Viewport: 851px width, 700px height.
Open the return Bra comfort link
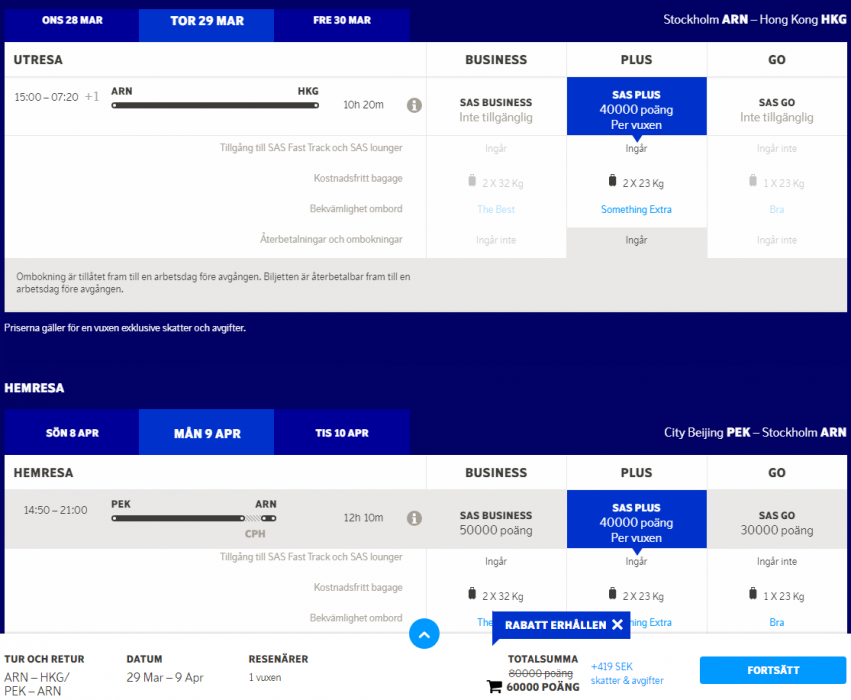coord(776,623)
